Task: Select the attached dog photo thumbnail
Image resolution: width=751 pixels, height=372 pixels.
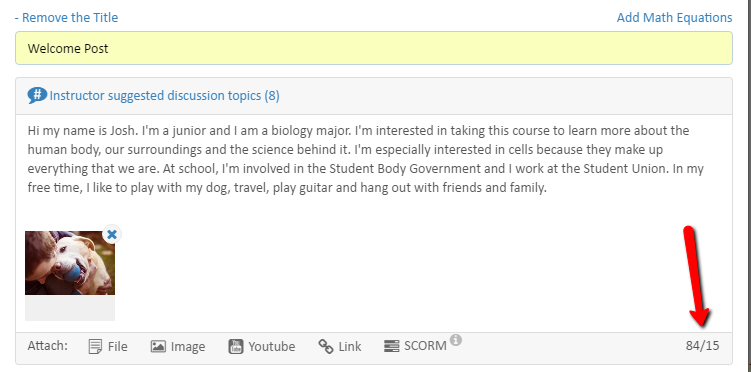Action: [70, 263]
